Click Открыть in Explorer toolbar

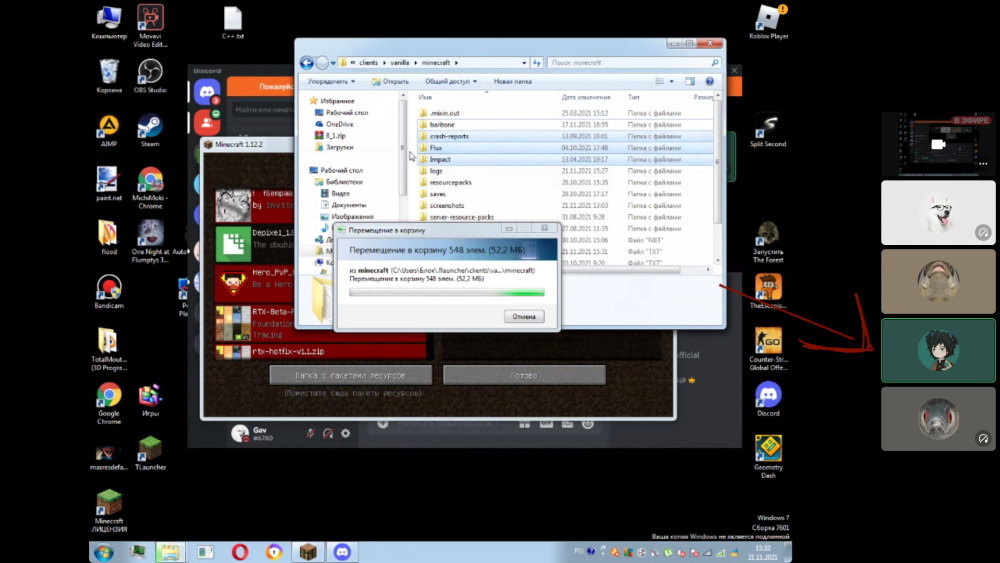(x=390, y=82)
